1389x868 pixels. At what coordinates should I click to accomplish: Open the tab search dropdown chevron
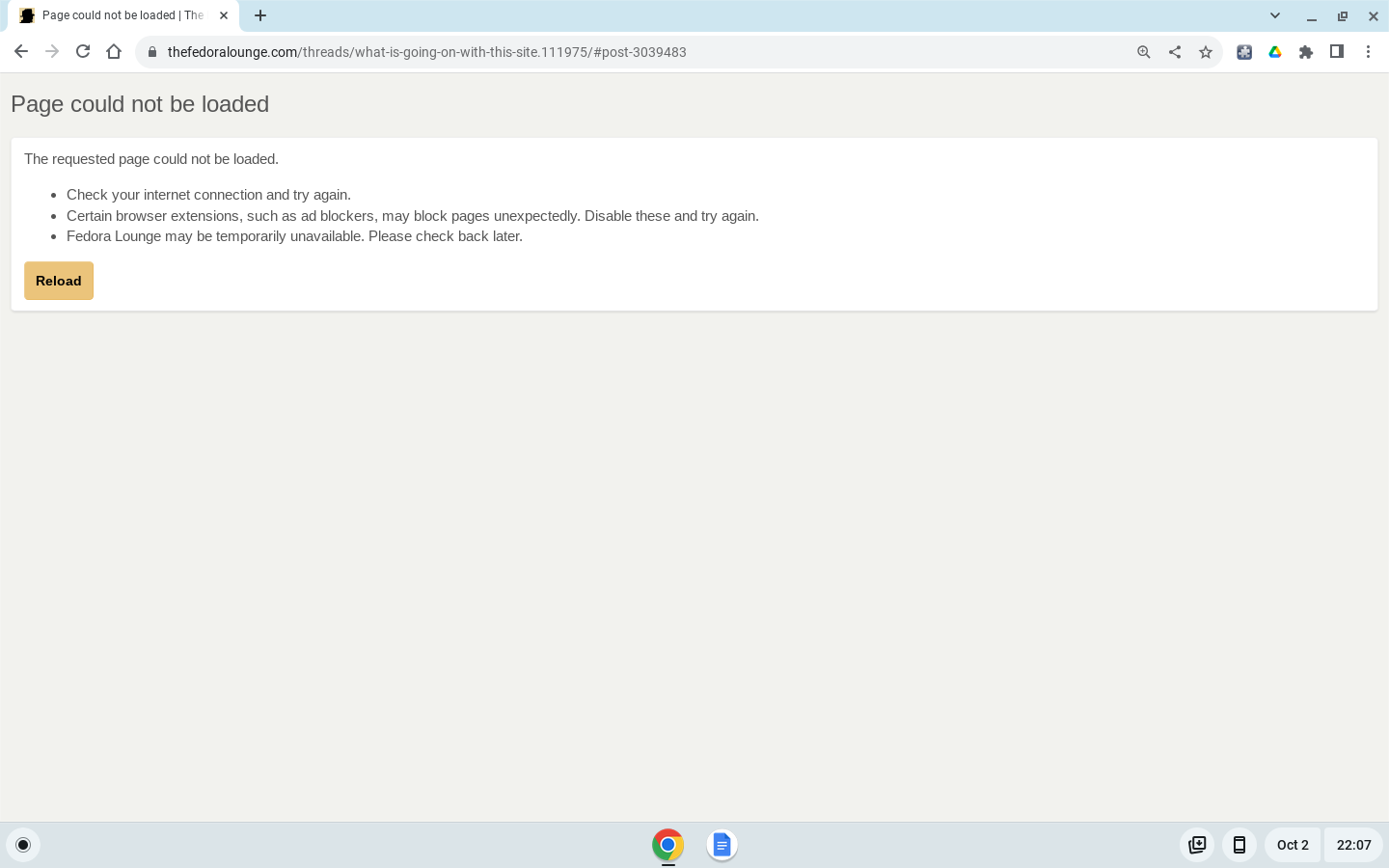pos(1275,15)
